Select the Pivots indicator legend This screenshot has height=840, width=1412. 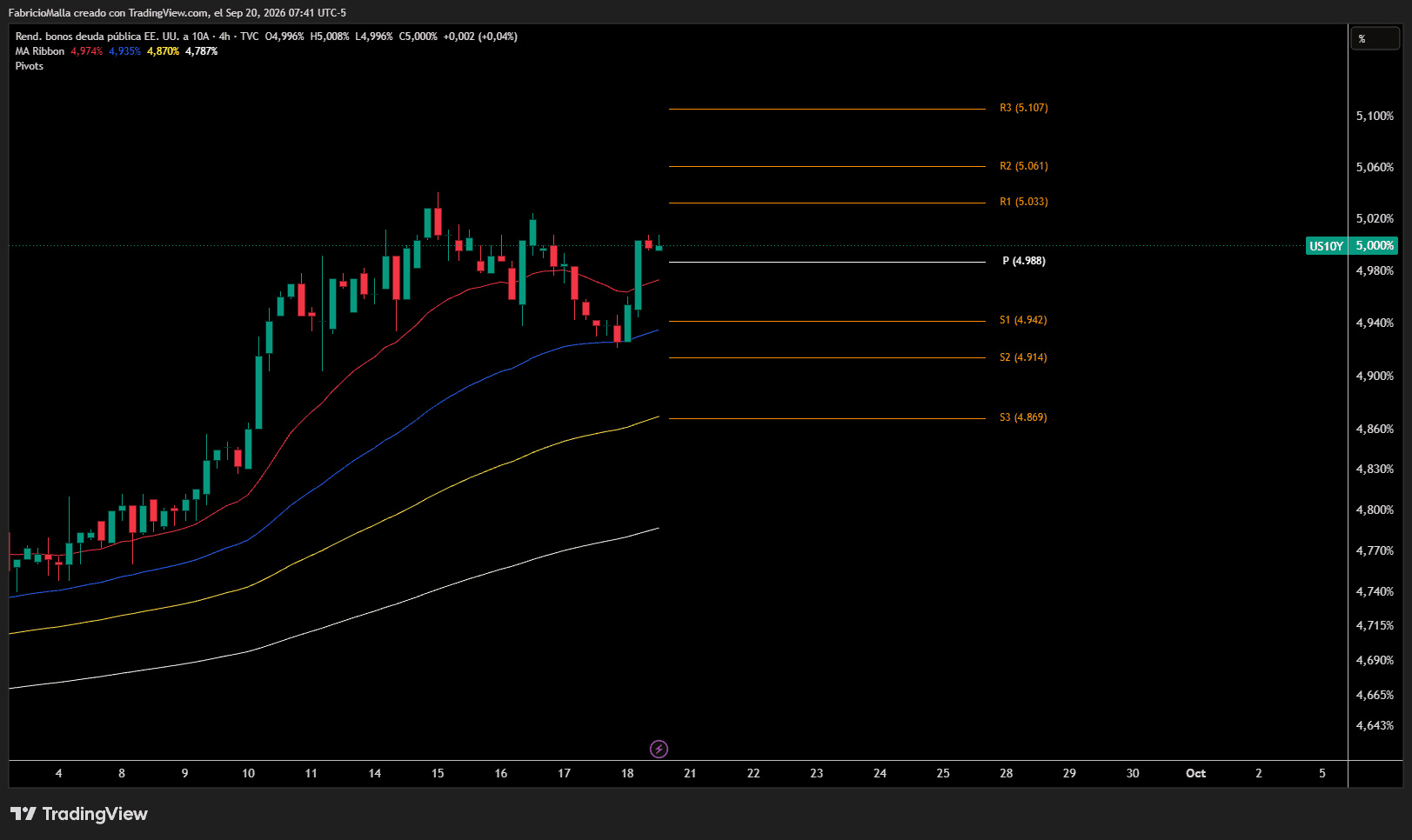(30, 66)
